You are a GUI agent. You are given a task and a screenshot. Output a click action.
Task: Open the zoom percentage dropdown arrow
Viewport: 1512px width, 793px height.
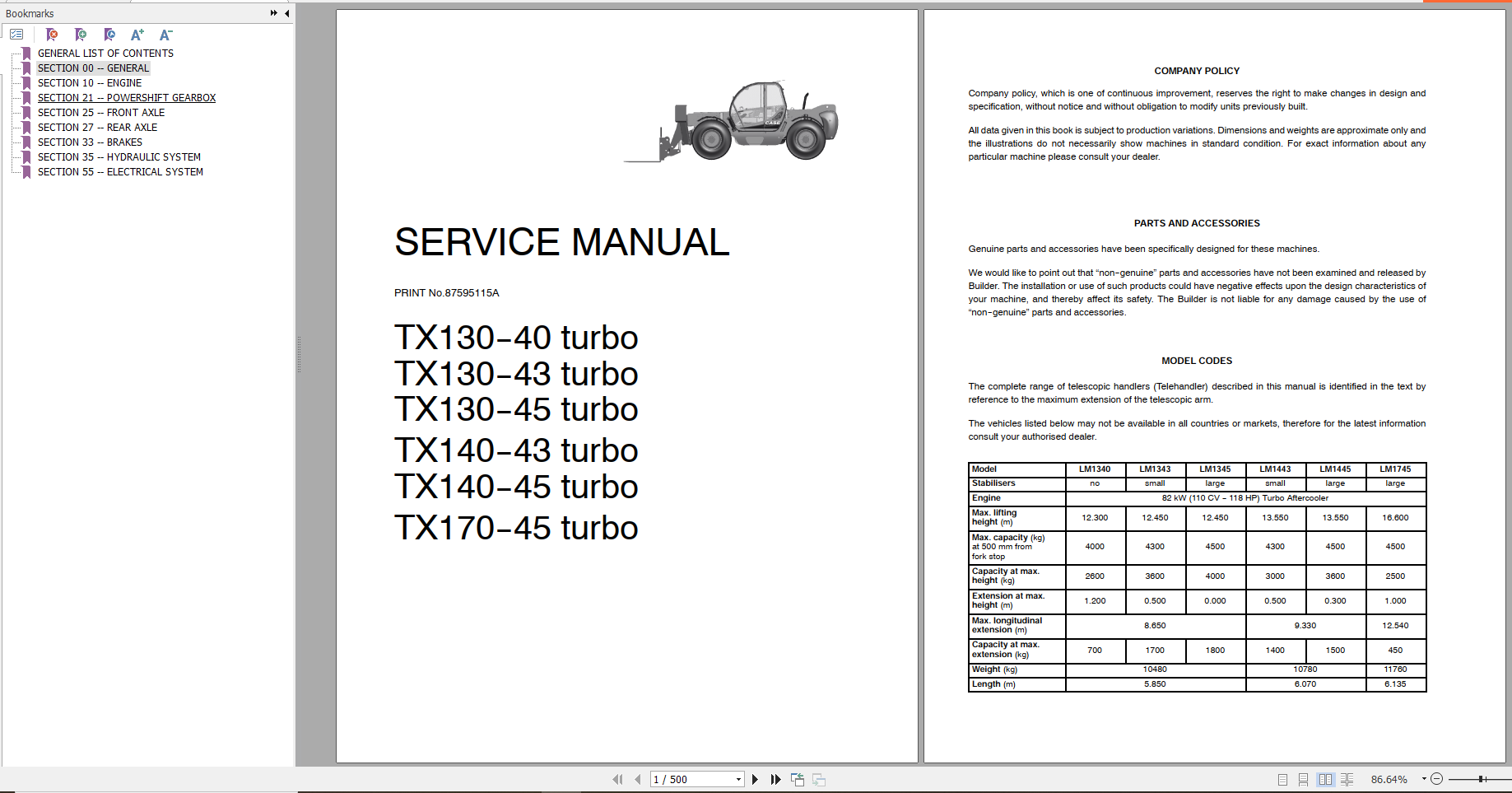point(1424,779)
